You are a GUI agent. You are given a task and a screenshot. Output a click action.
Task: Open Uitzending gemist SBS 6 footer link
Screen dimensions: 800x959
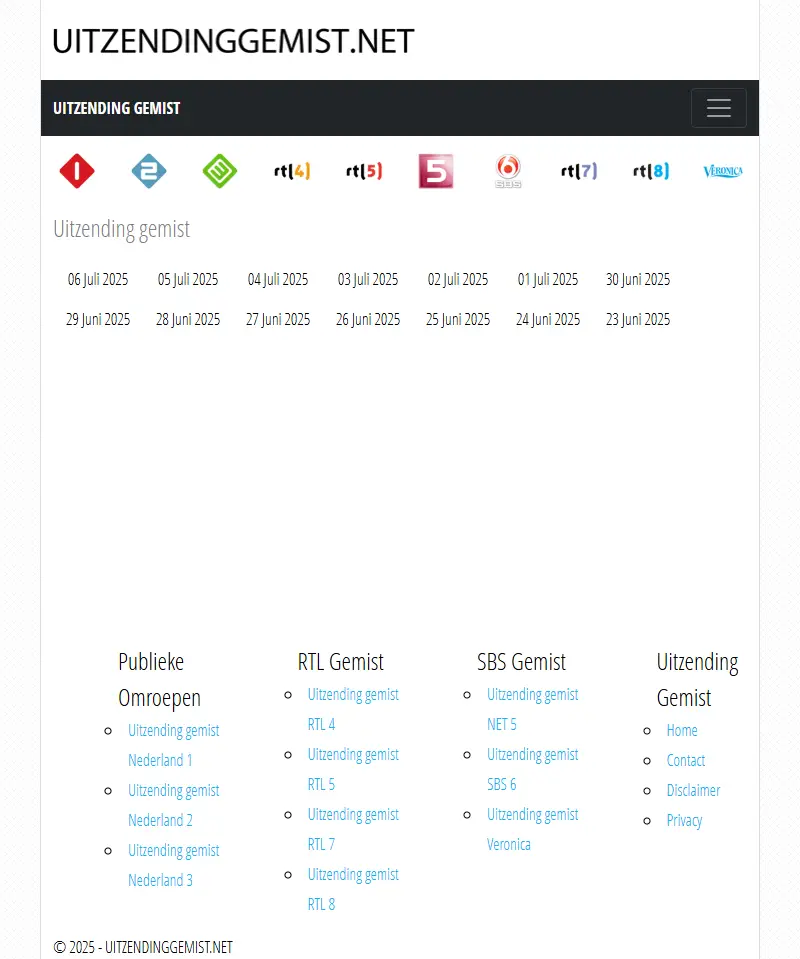tap(532, 769)
